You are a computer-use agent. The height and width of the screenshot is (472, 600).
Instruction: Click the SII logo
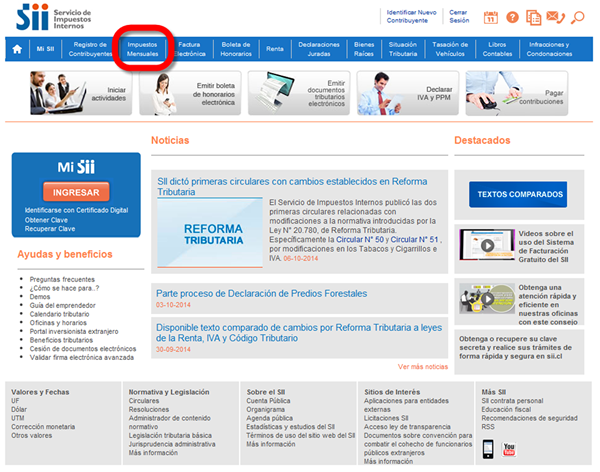[54, 17]
